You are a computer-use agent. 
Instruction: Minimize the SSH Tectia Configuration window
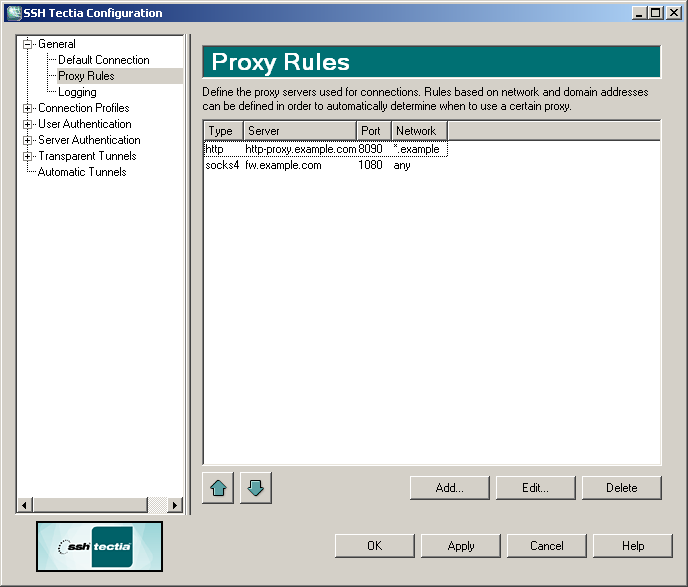click(639, 13)
